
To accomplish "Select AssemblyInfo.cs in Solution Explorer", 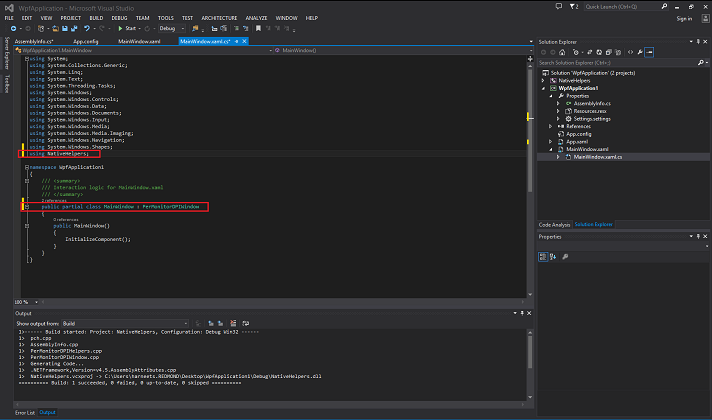I will (x=592, y=104).
